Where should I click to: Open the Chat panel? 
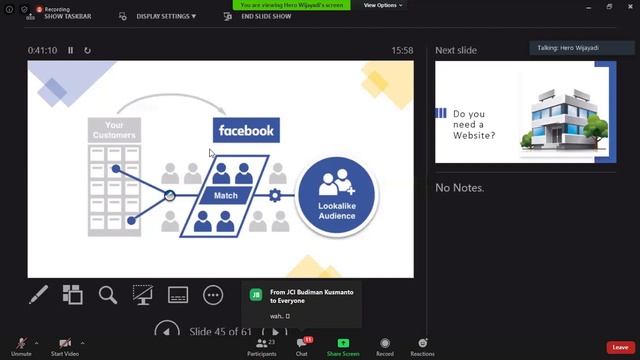point(302,347)
